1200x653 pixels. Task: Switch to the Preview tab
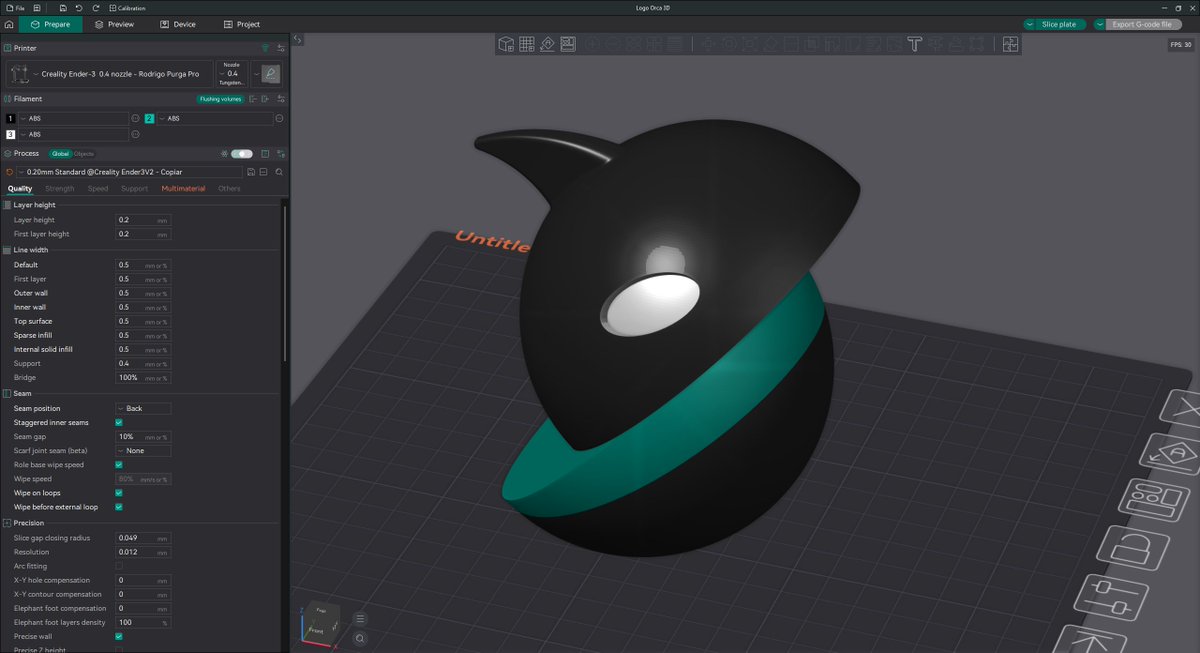[x=114, y=24]
